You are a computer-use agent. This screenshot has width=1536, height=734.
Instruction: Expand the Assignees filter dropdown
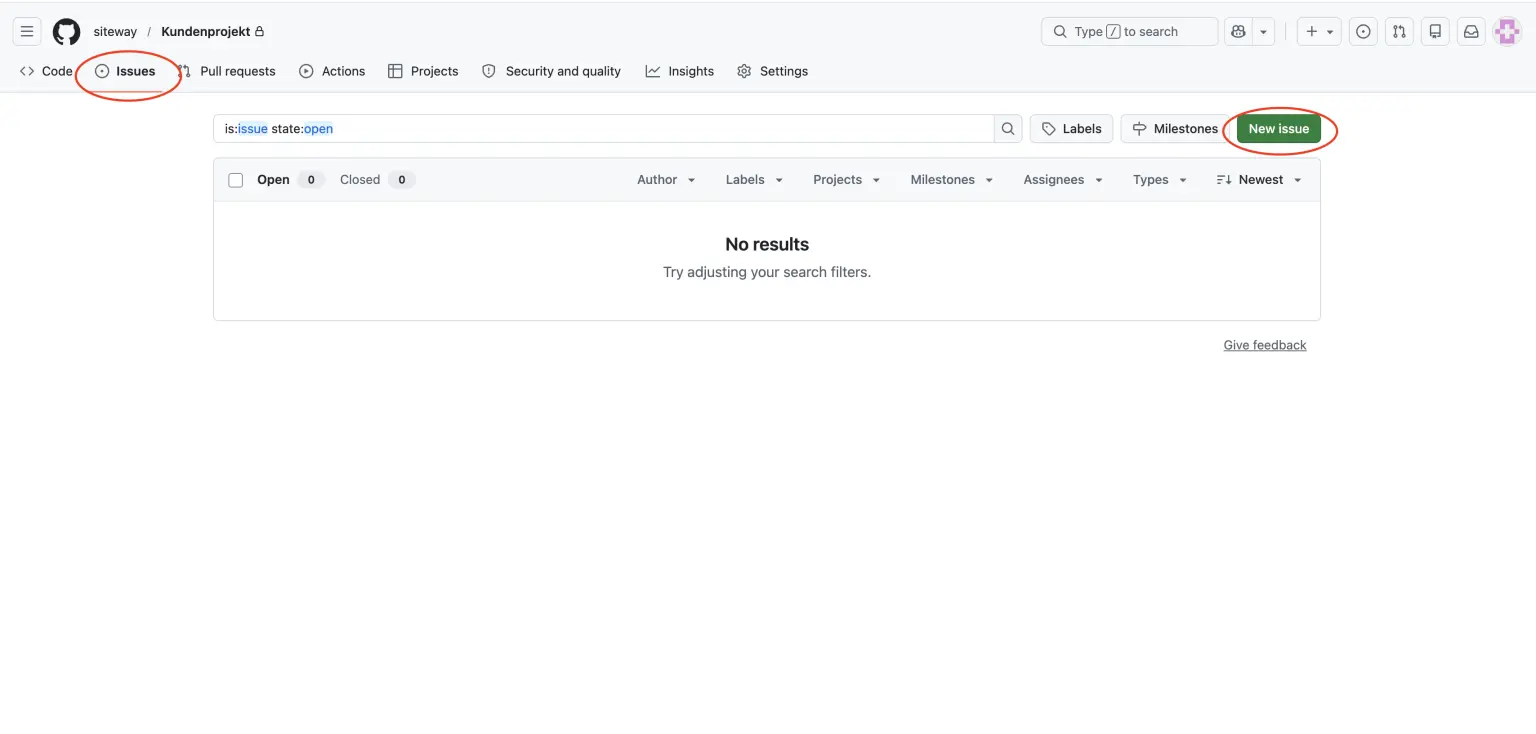click(x=1063, y=180)
